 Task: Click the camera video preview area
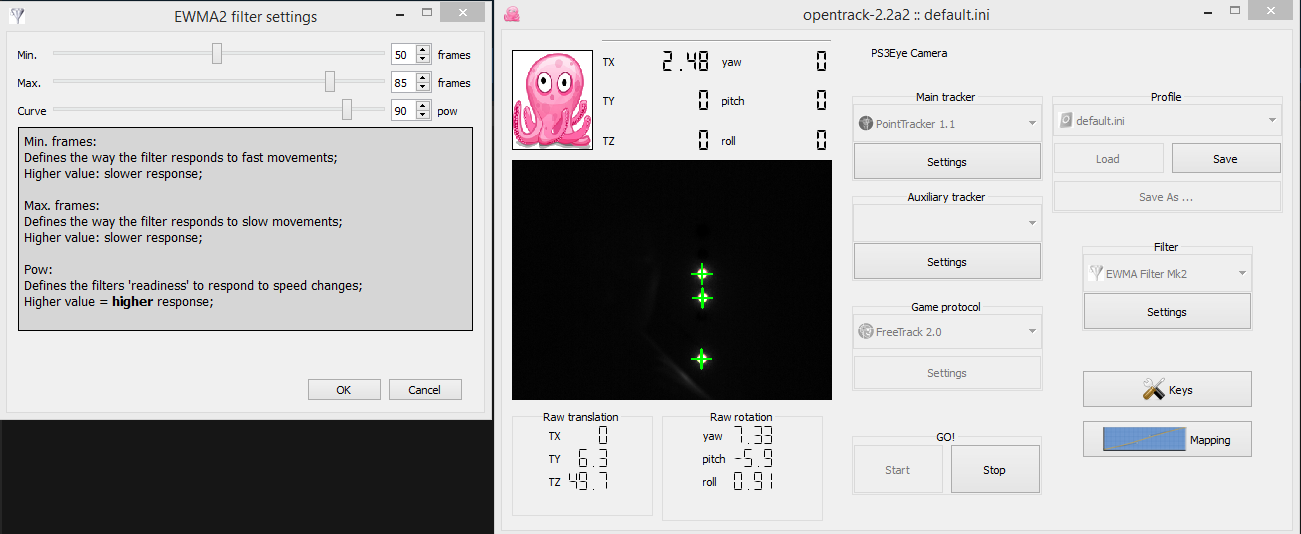click(x=672, y=280)
